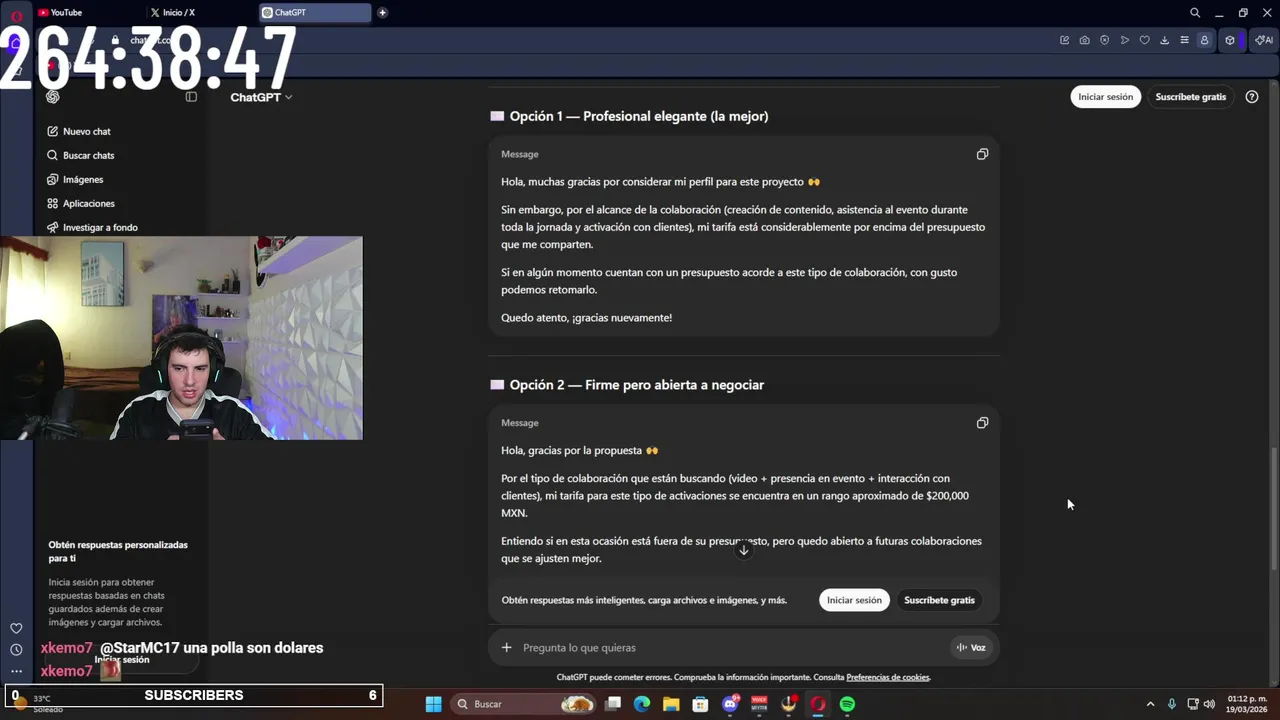Open the browser tab search icon
Screen dimensions: 1280x720
(x=1195, y=13)
